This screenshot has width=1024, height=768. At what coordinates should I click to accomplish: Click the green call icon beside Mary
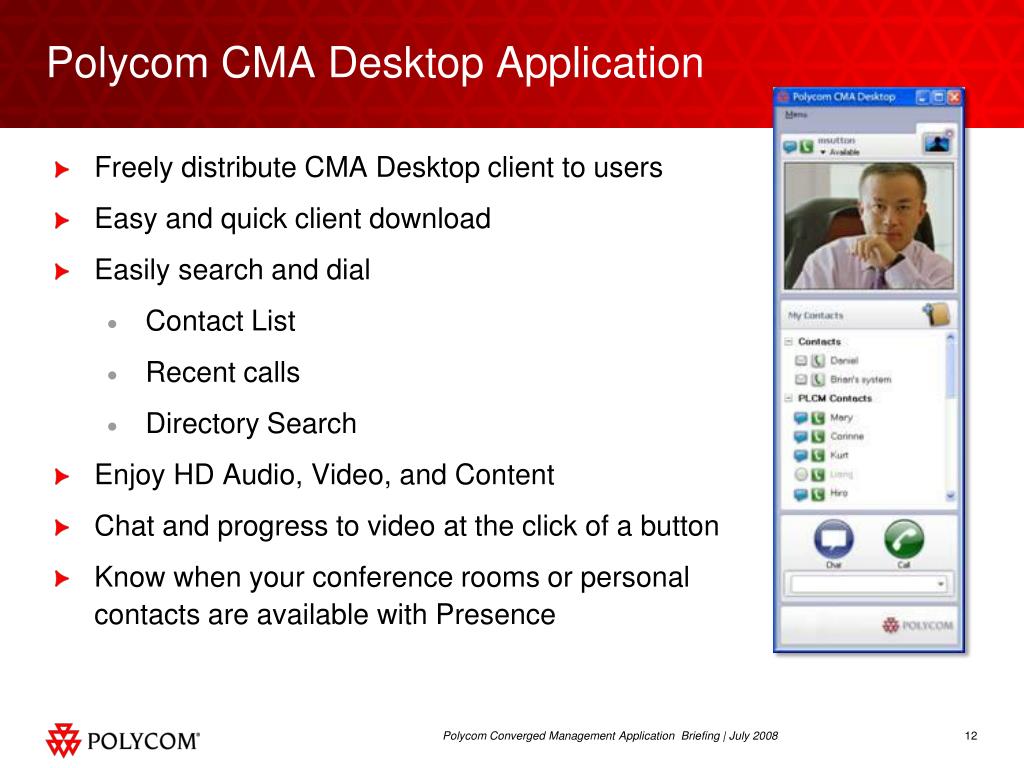point(818,418)
